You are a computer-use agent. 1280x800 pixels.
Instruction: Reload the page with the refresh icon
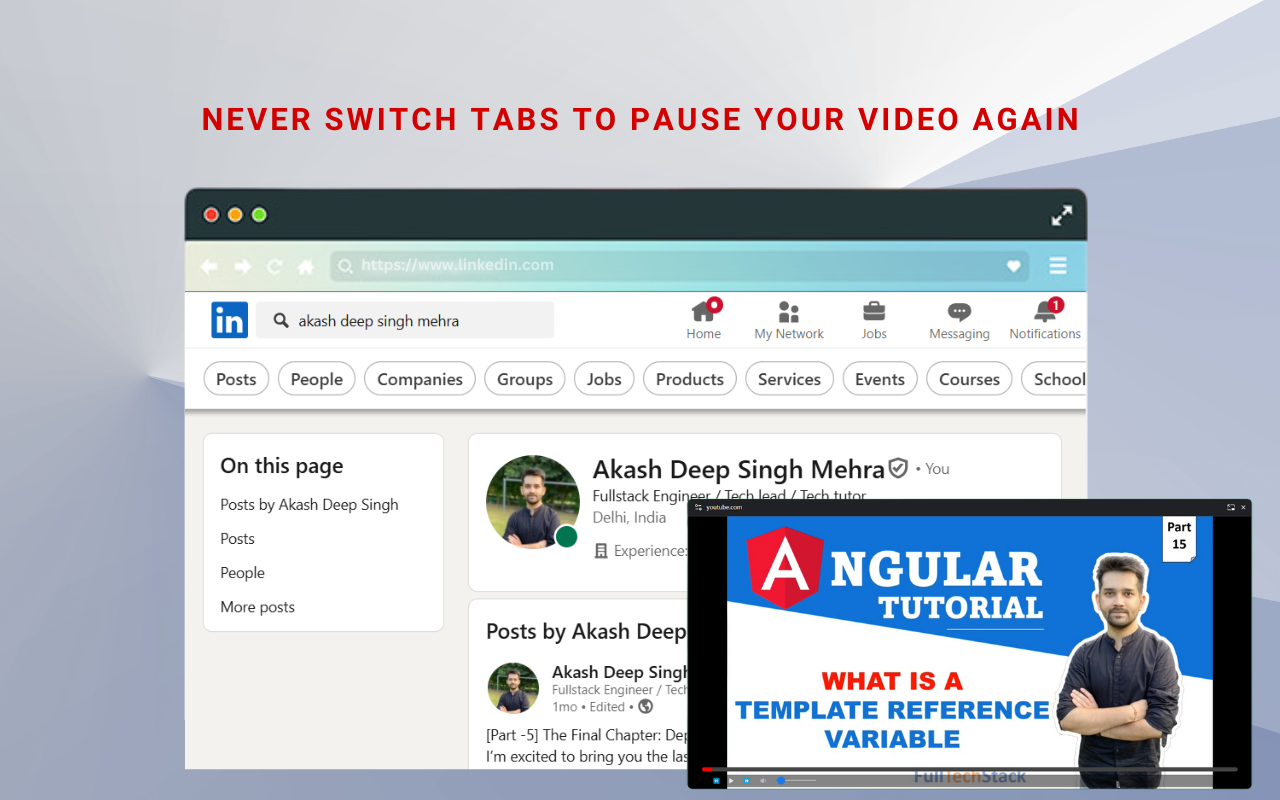coord(273,265)
